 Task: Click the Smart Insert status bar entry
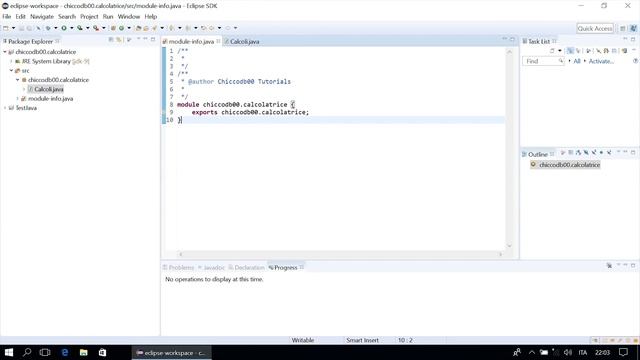tap(362, 340)
